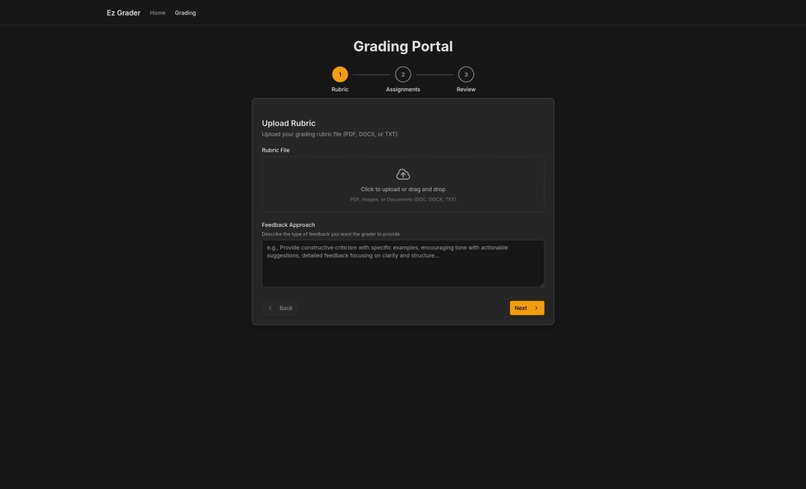The width and height of the screenshot is (806, 489).
Task: Focus the Feedback Approach text area
Action: pyautogui.click(x=403, y=263)
